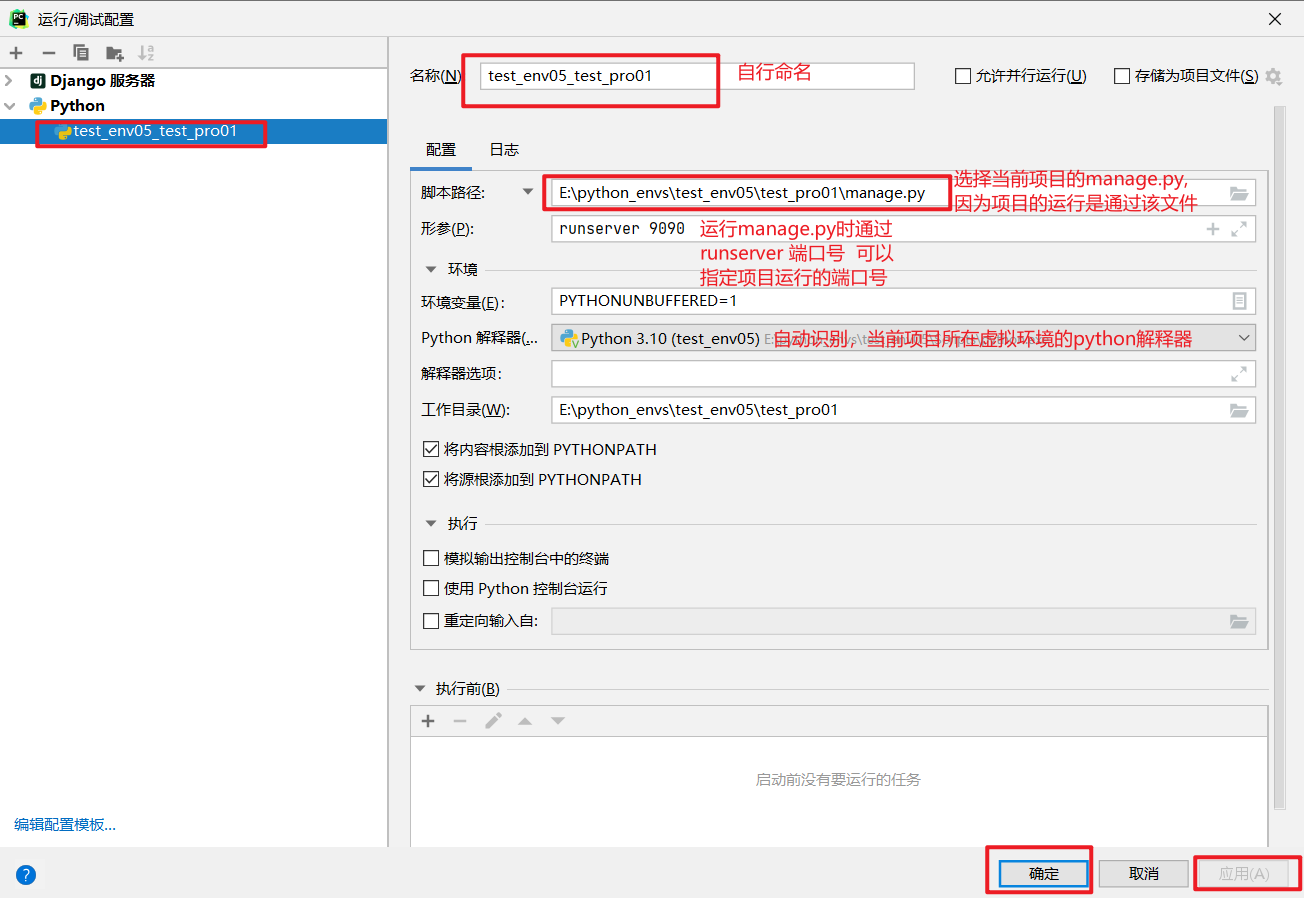The image size is (1304, 898).
Task: Open the environment variables editor icon
Action: pyautogui.click(x=1239, y=301)
